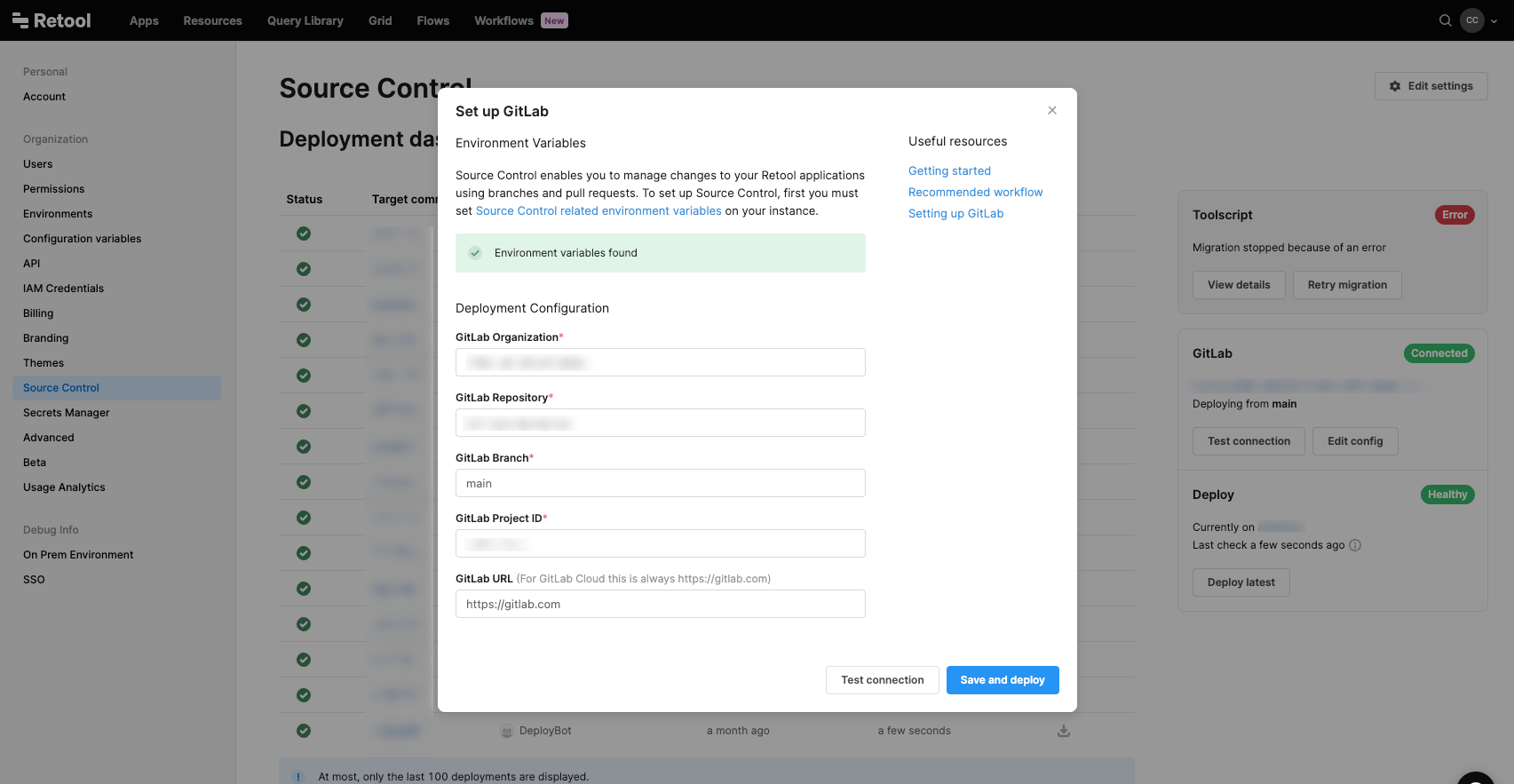Open Billing settings
This screenshot has height=784, width=1514.
point(38,313)
